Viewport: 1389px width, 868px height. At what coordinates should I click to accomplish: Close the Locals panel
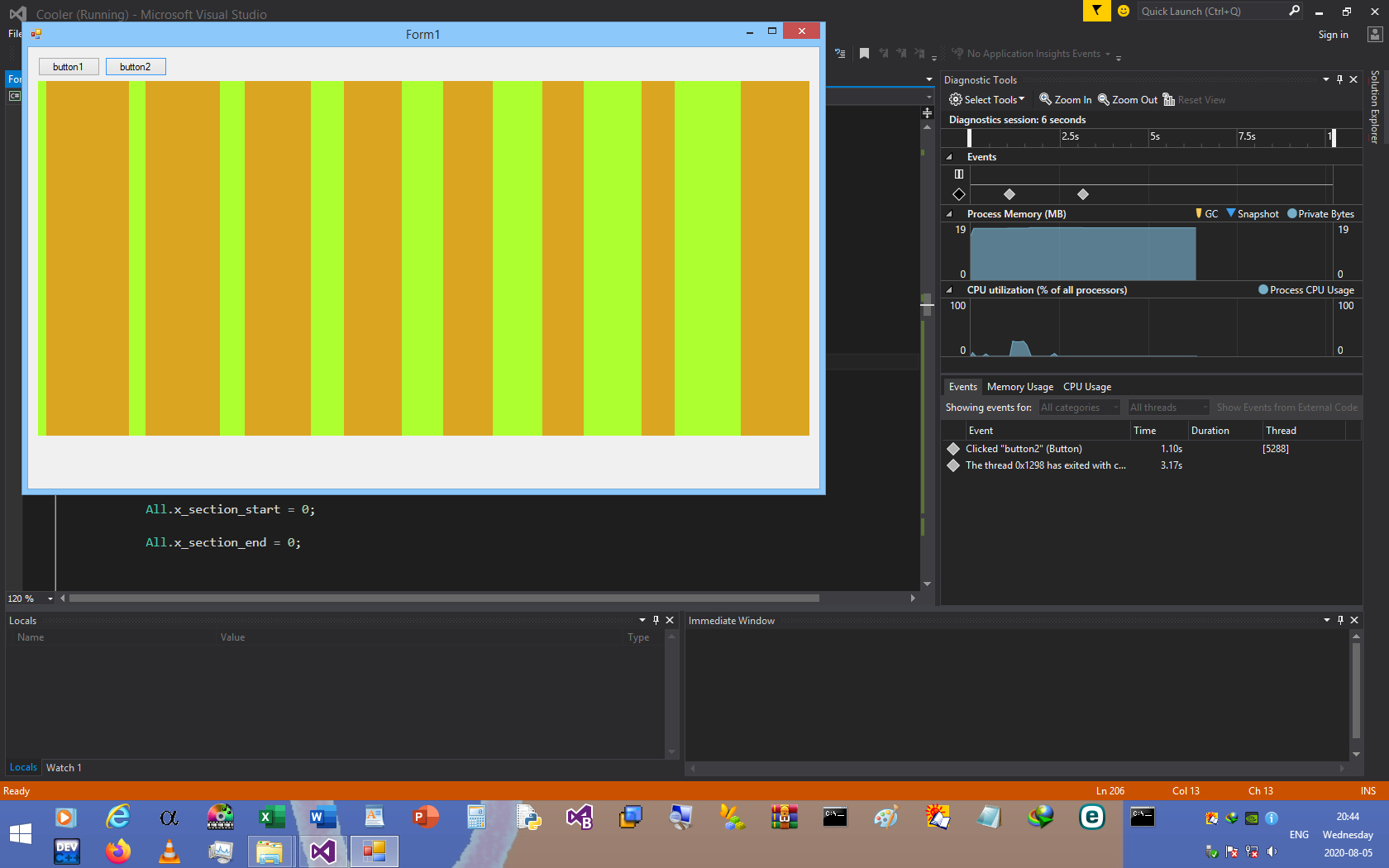(670, 620)
